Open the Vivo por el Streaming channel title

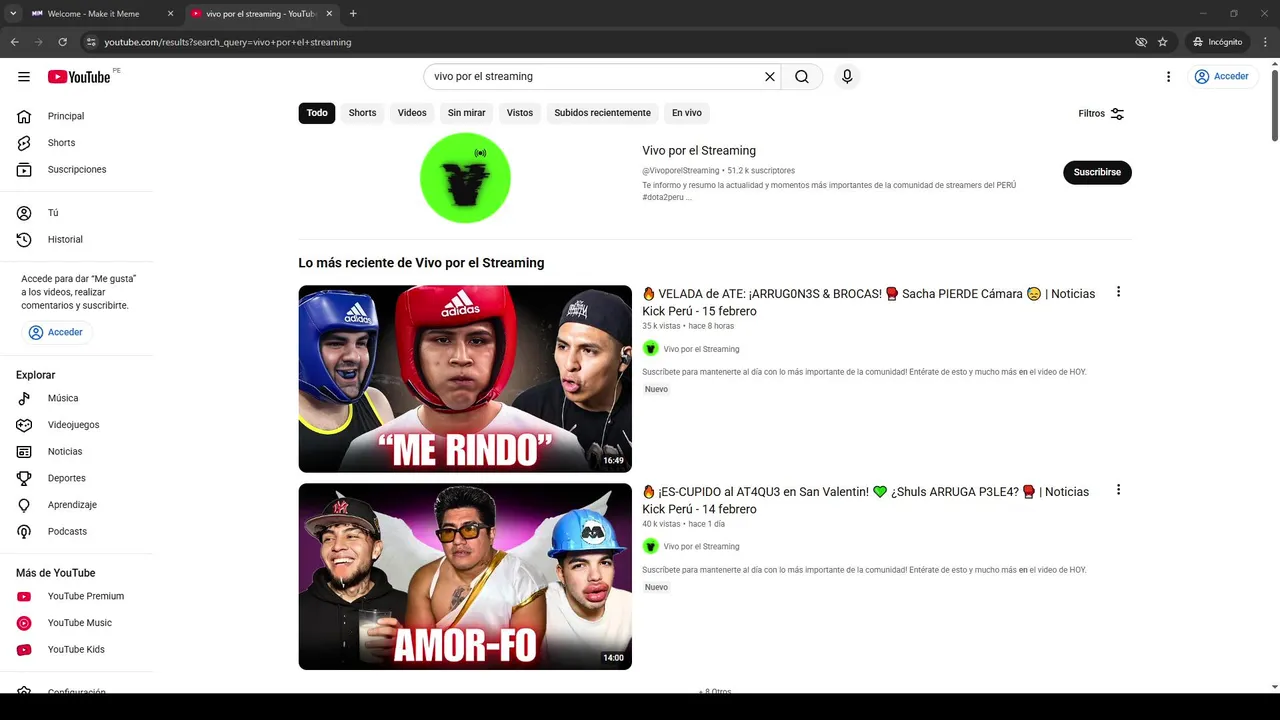(699, 151)
